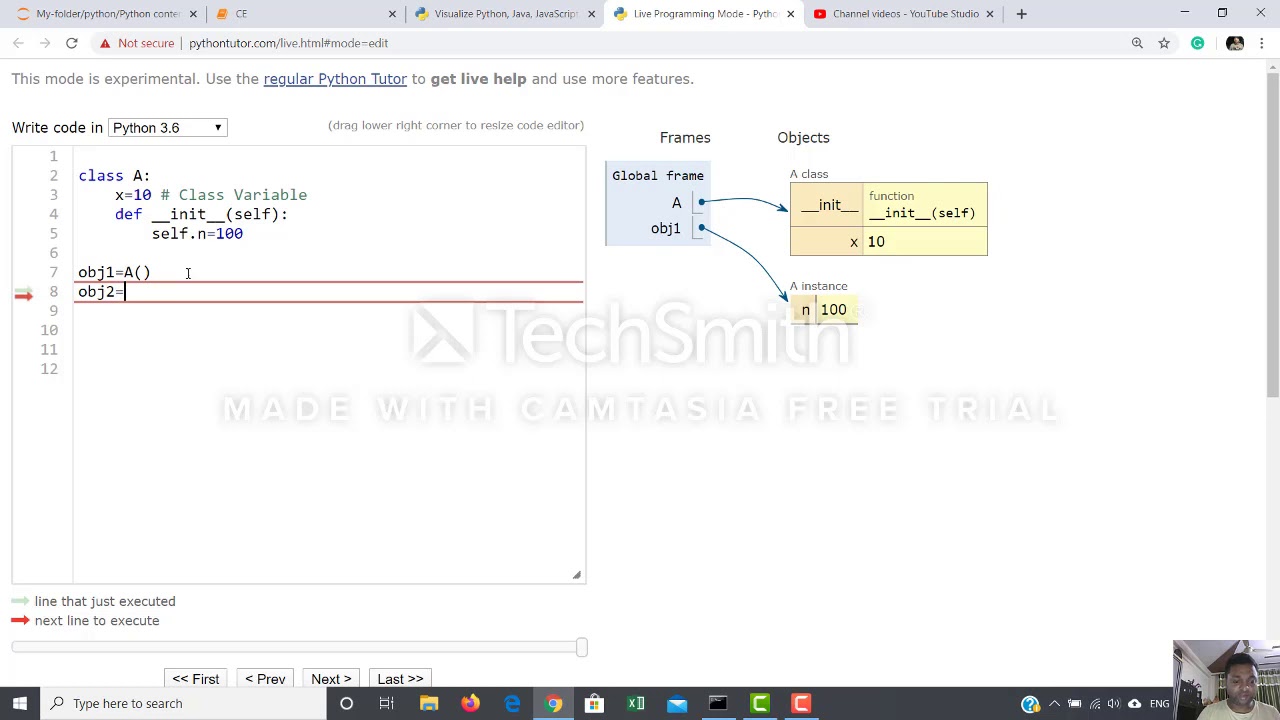Screen dimensions: 1280x720
Task: Open a new browser tab
Action: [1021, 14]
